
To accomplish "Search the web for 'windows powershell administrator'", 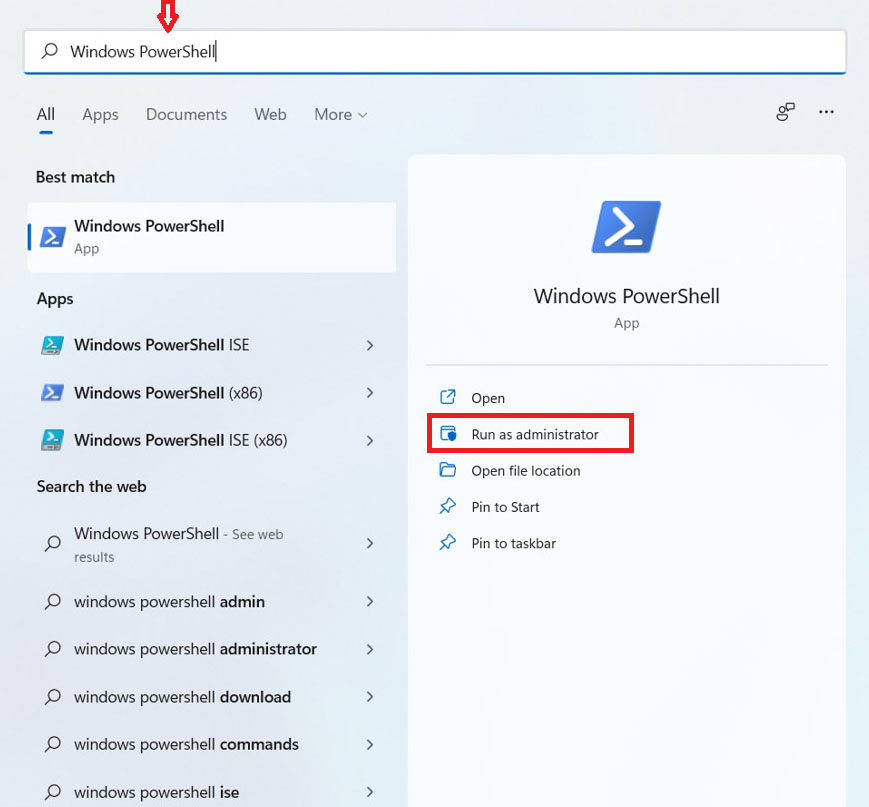I will tap(196, 648).
